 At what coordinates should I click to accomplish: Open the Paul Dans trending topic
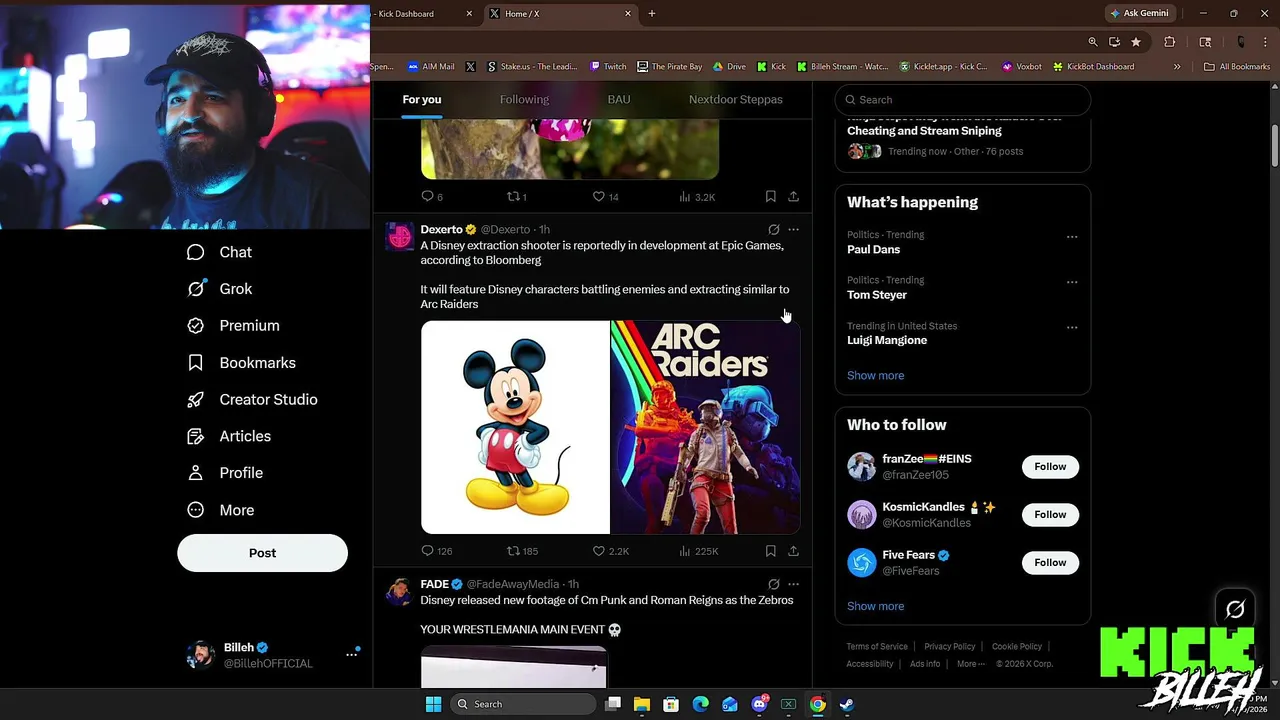tap(873, 249)
